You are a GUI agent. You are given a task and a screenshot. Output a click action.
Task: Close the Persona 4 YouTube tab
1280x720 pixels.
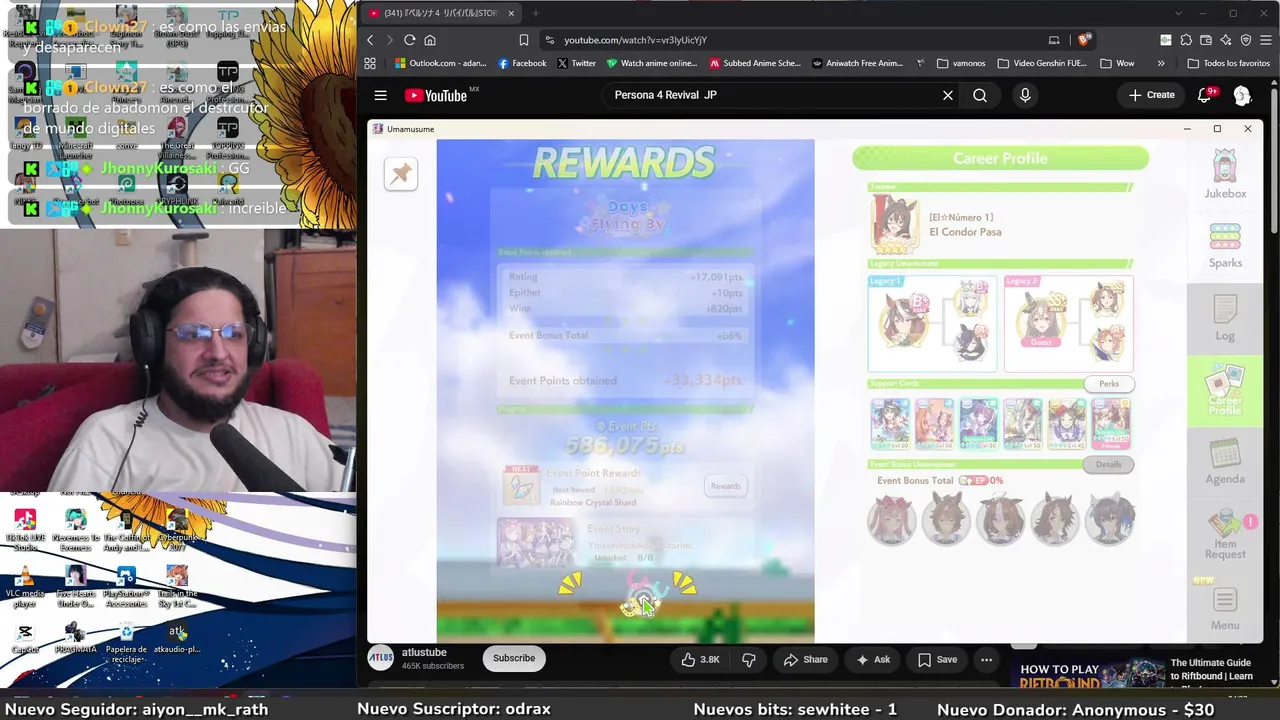point(511,13)
